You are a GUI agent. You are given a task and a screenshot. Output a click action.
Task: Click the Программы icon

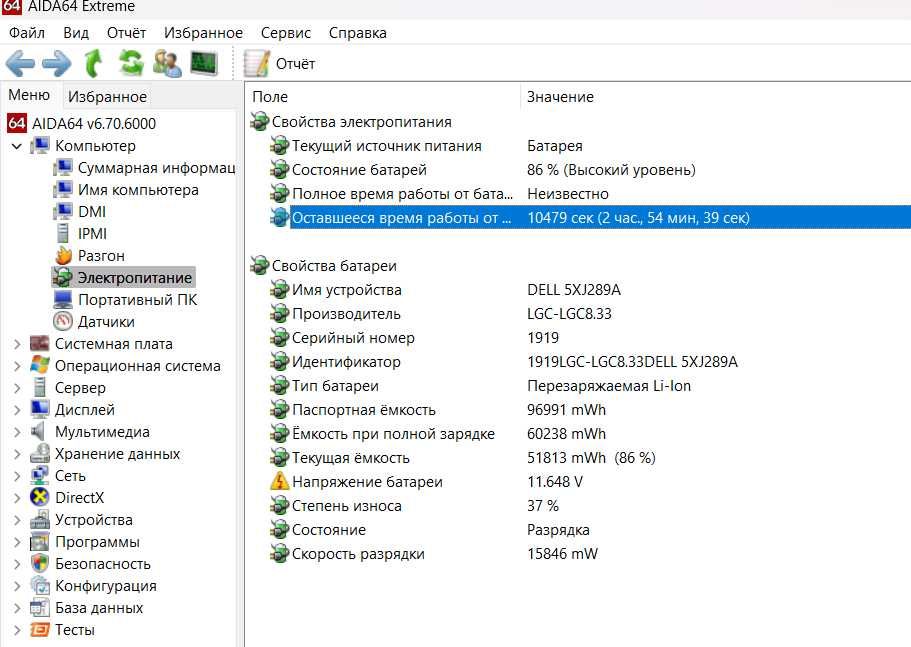40,541
